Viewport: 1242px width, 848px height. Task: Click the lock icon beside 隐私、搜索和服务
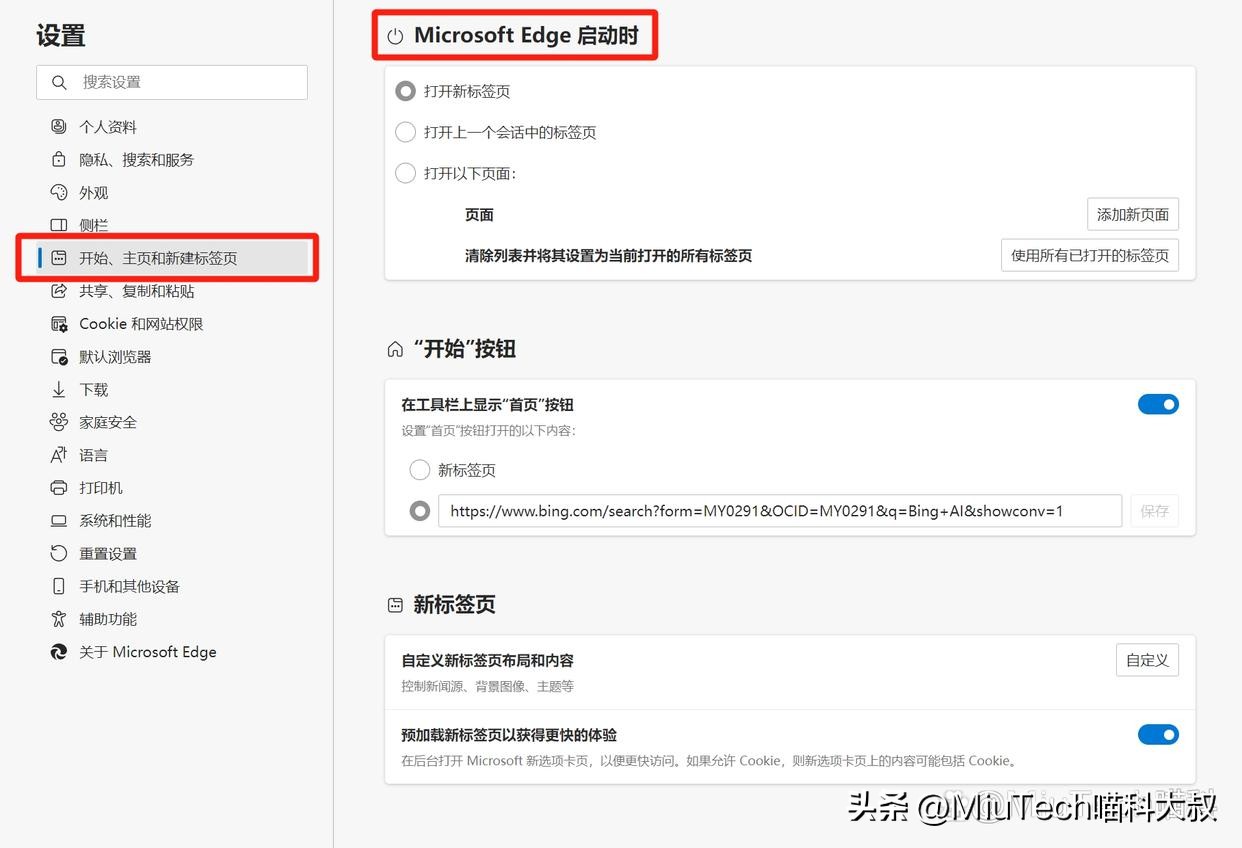pos(59,160)
